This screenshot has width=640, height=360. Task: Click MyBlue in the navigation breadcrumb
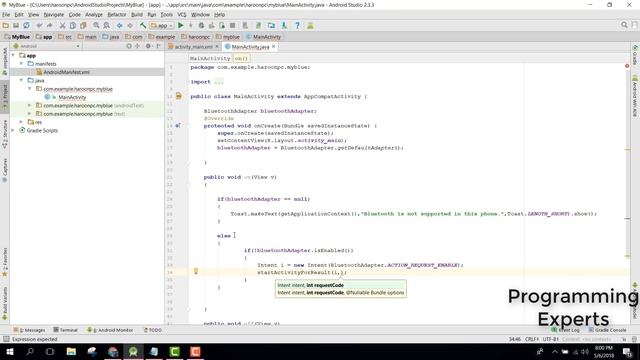(17, 37)
